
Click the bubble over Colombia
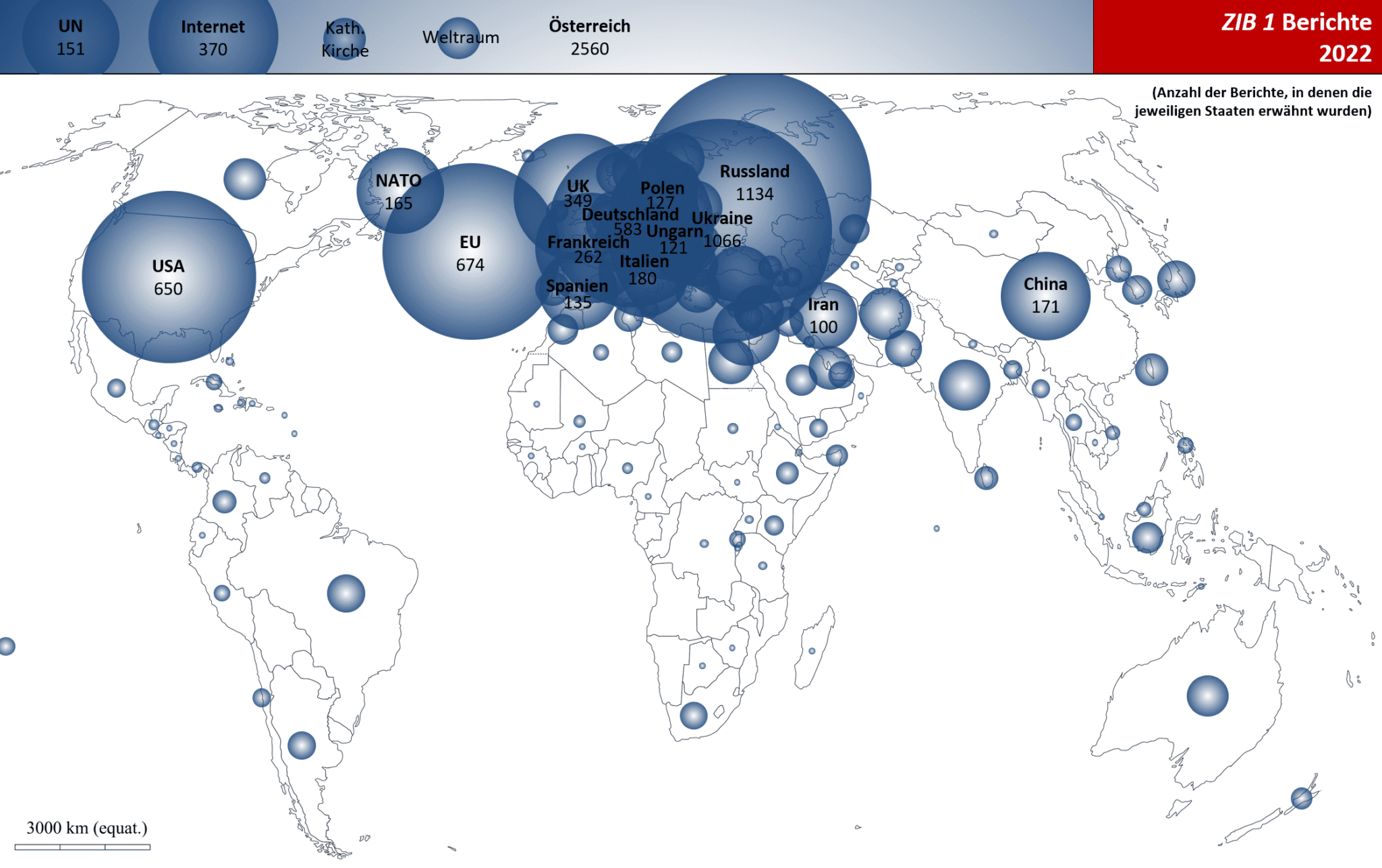[x=225, y=502]
